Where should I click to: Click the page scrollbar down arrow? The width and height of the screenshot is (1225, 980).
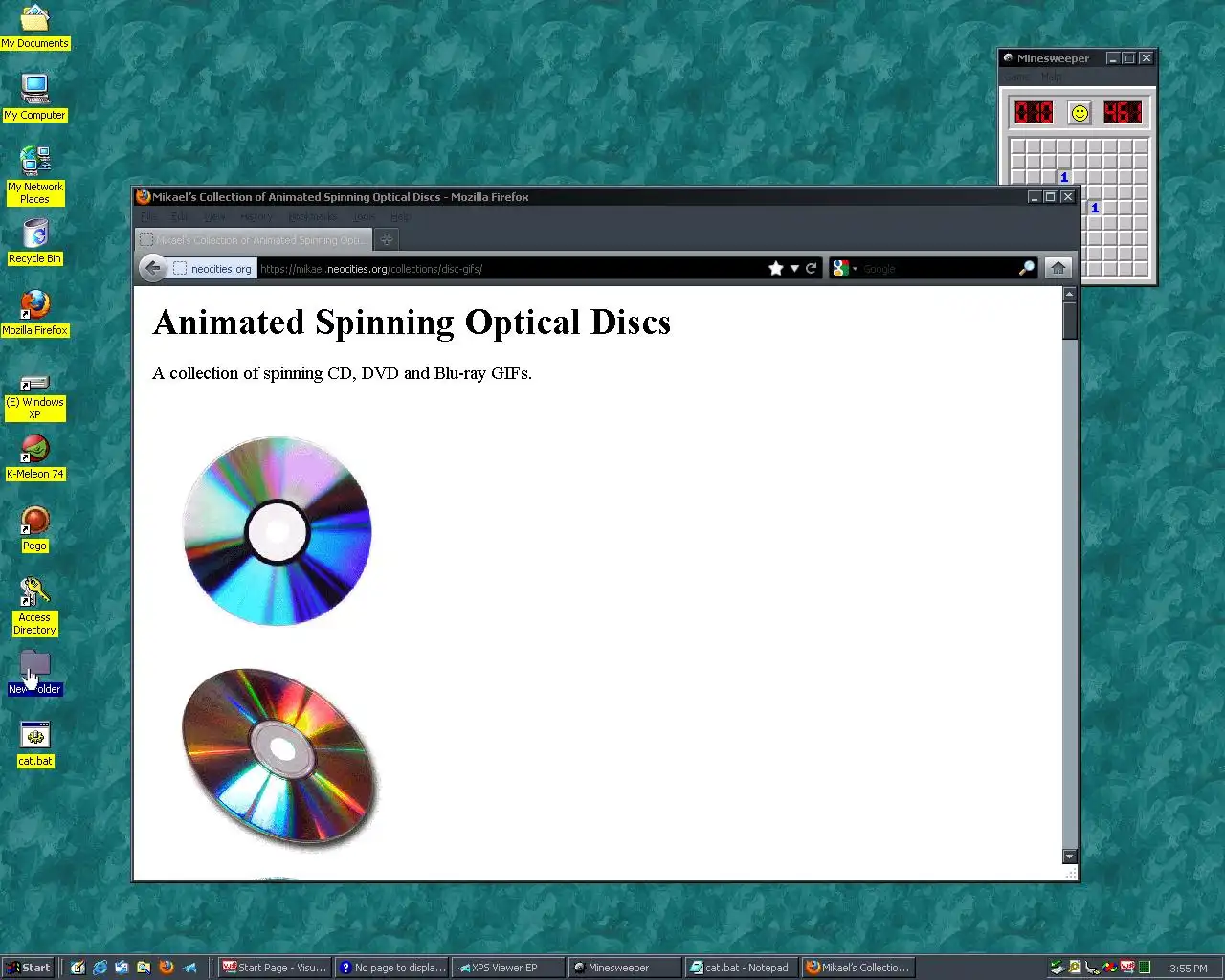coord(1070,857)
